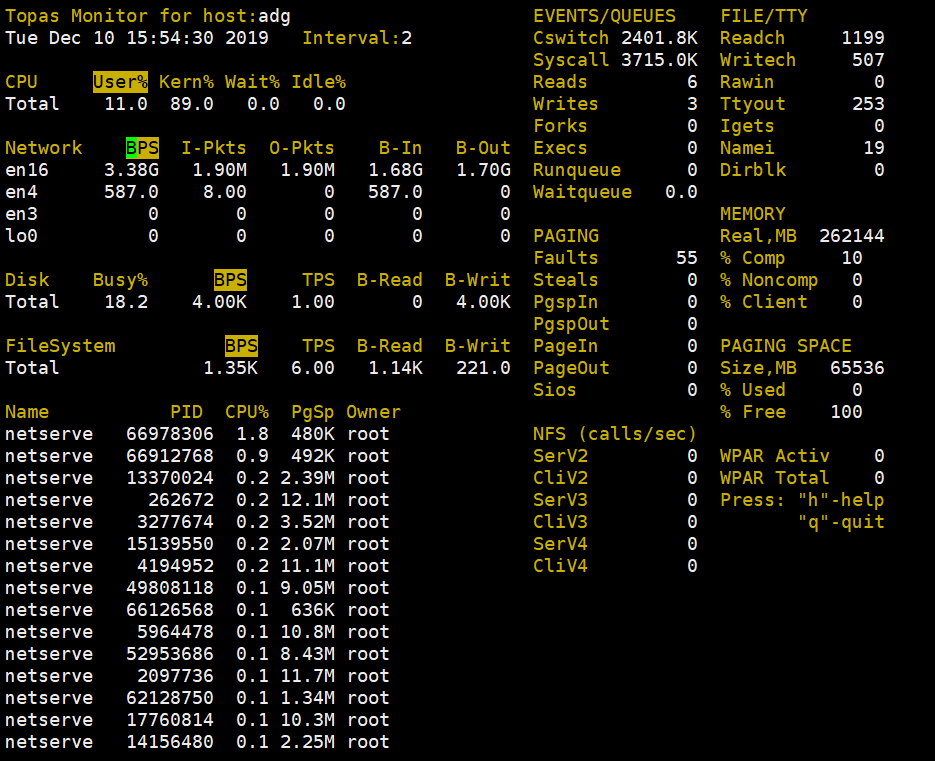Select netserve process with PID 66912768
935x761 pixels.
click(x=197, y=456)
